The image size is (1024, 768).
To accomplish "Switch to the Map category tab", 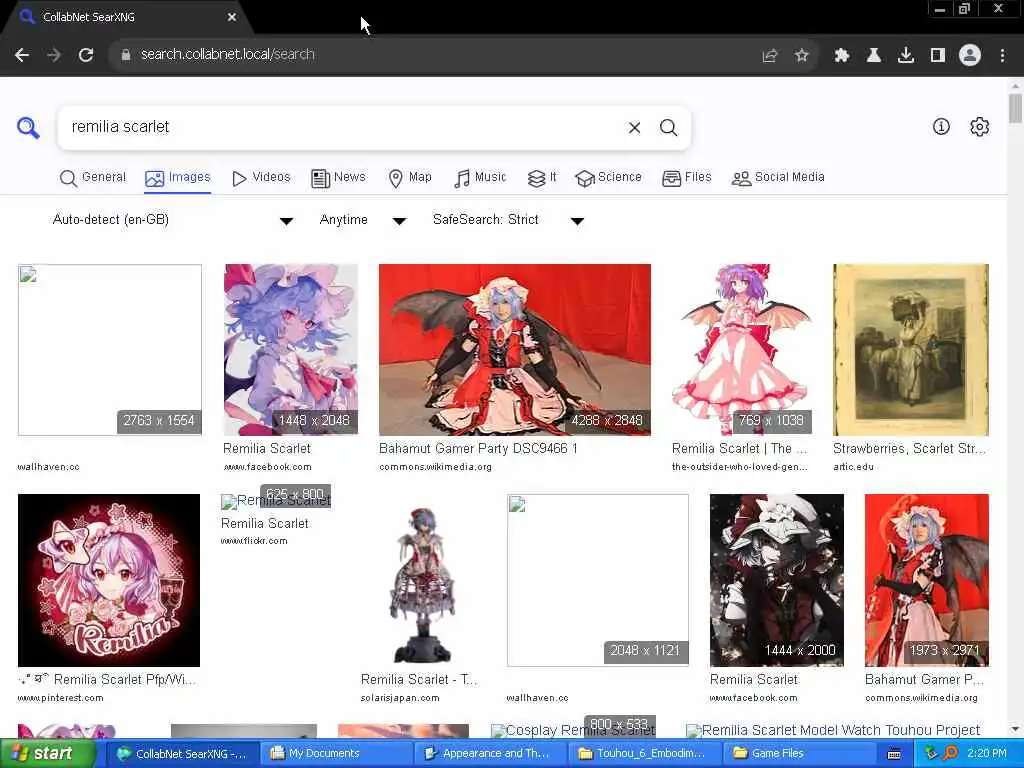I will 410,178.
